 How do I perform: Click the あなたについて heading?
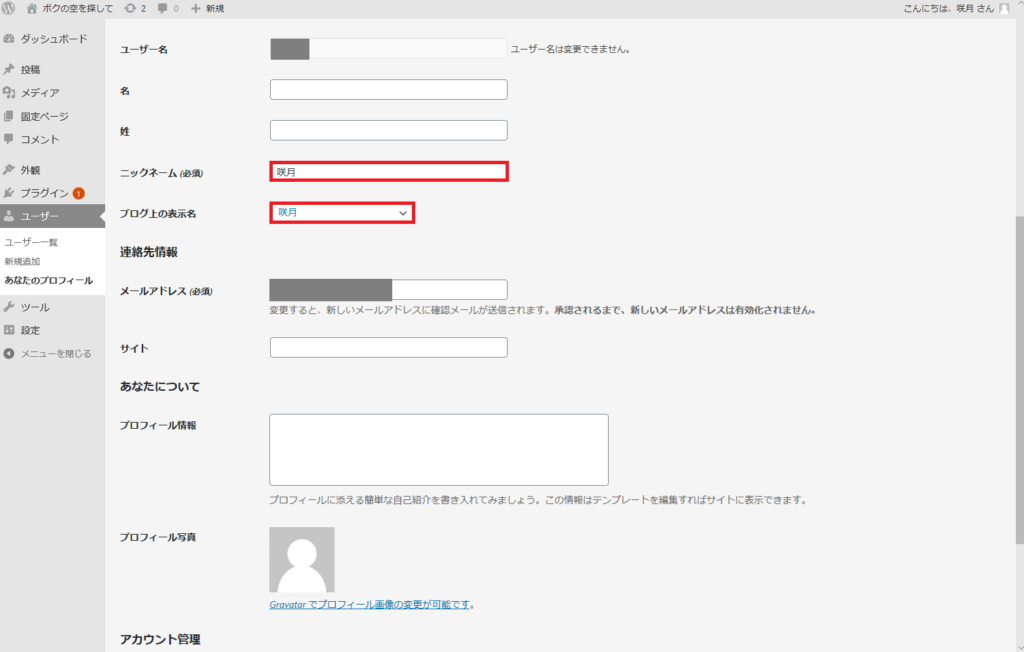point(160,387)
